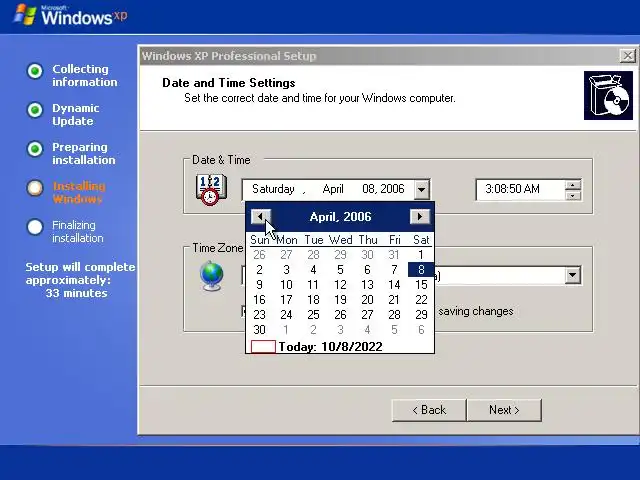Open the time zone dropdown arrow
Screen dimensions: 640x480
[x=573, y=276]
